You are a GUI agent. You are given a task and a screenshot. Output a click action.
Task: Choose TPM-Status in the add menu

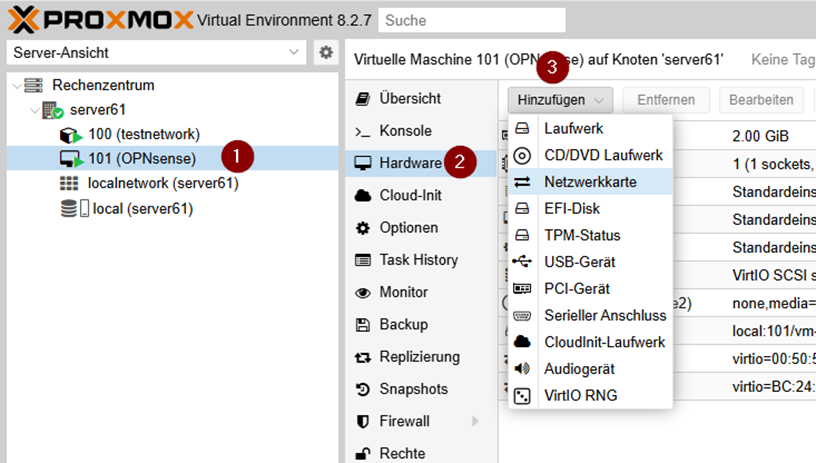(x=590, y=235)
